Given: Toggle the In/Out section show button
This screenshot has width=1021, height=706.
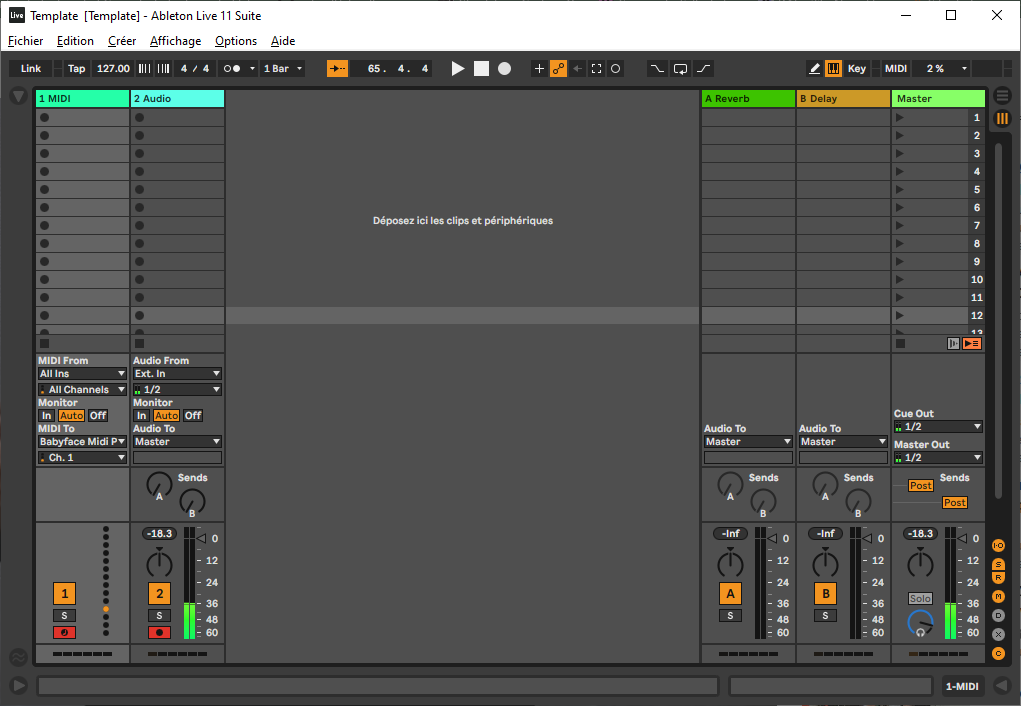Looking at the screenshot, I should [998, 545].
